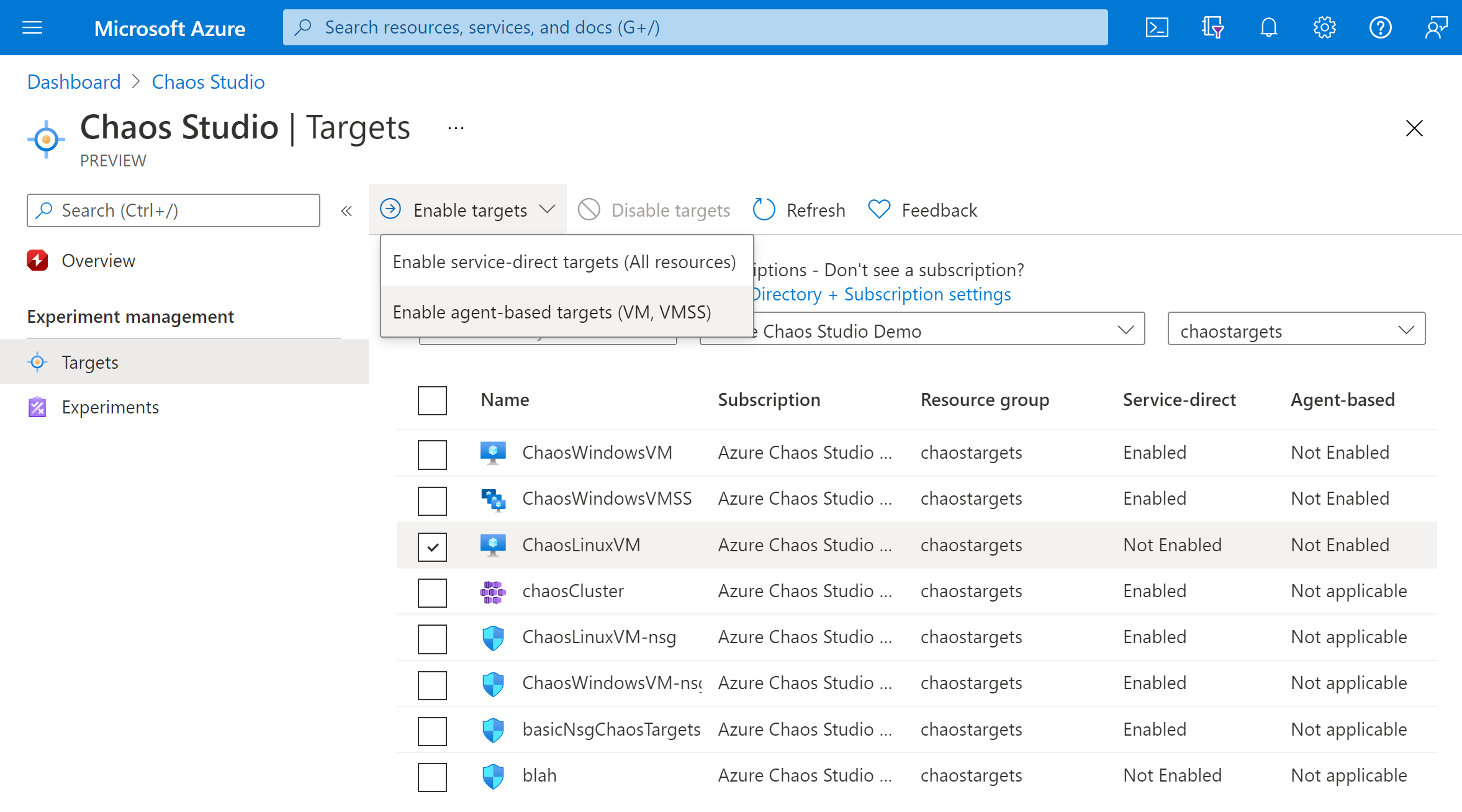
Task: Click the collapse sidebar chevron
Action: tap(347, 211)
